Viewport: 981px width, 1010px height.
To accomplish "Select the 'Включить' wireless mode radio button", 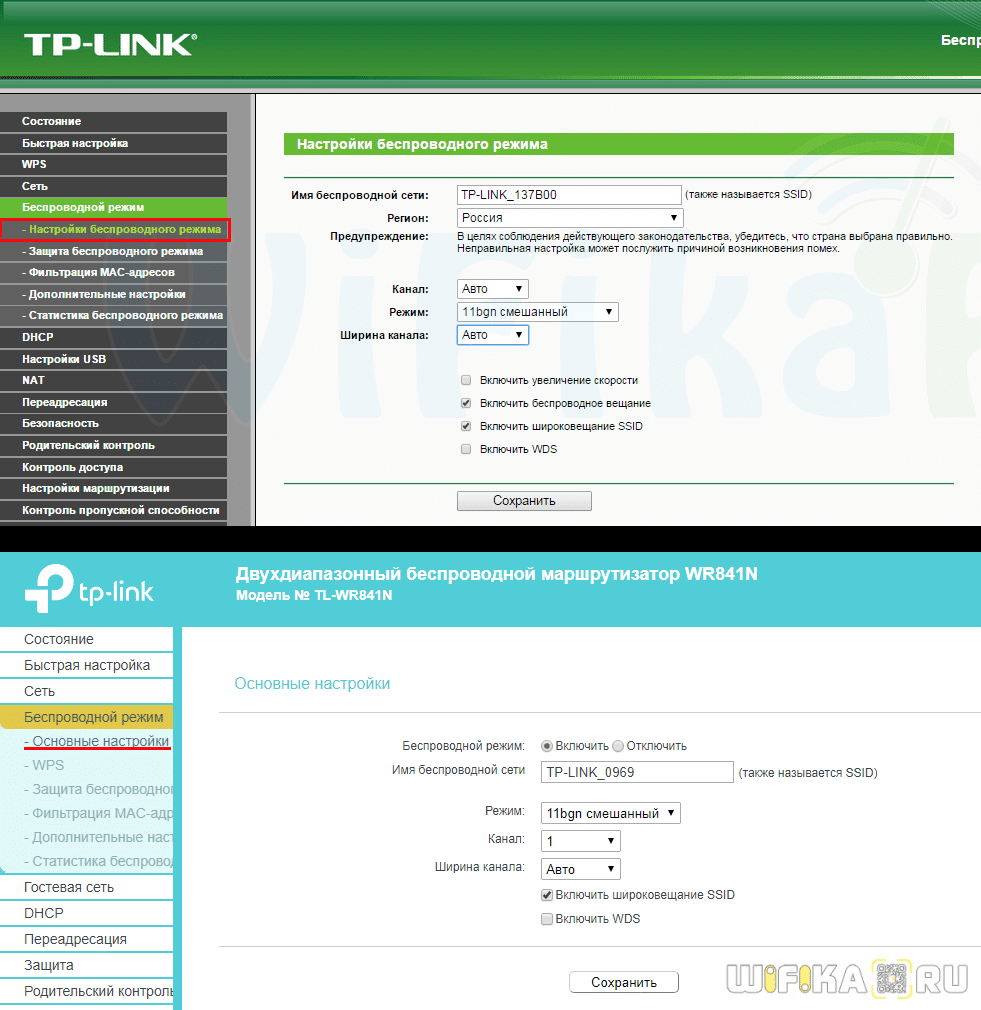I will tap(547, 746).
